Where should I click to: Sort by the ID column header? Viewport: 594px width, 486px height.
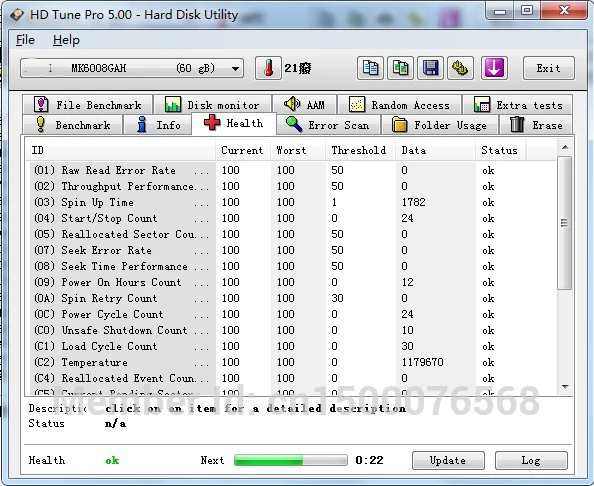[x=120, y=150]
